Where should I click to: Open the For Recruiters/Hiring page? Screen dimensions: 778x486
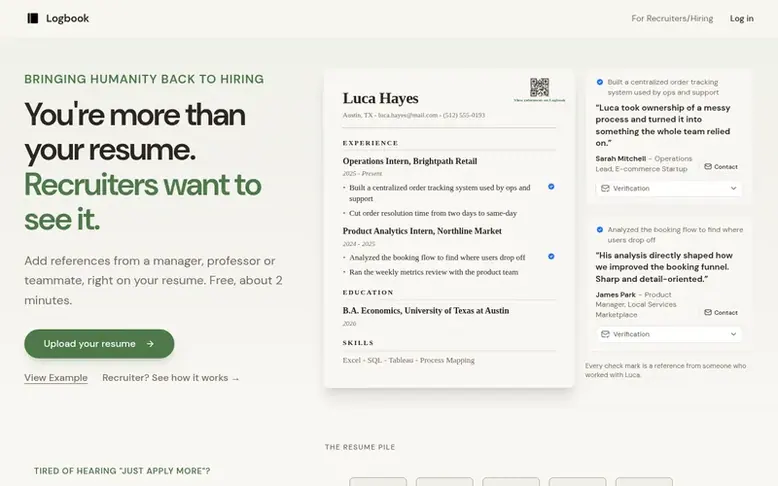pos(672,18)
